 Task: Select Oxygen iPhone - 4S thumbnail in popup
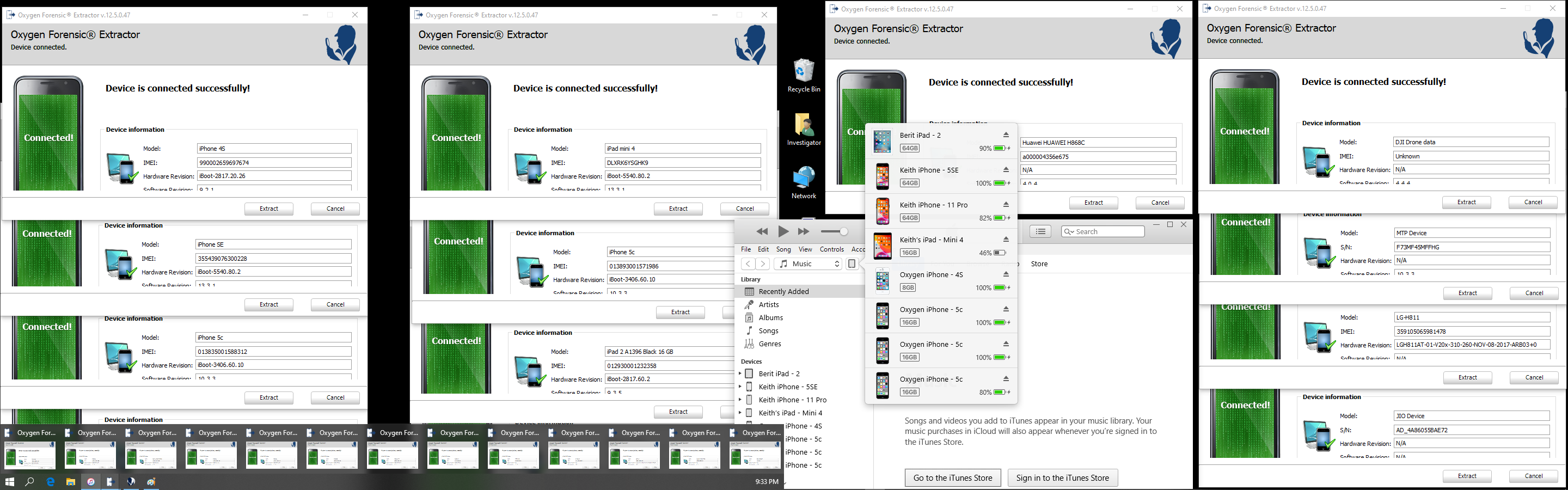pyautogui.click(x=882, y=280)
